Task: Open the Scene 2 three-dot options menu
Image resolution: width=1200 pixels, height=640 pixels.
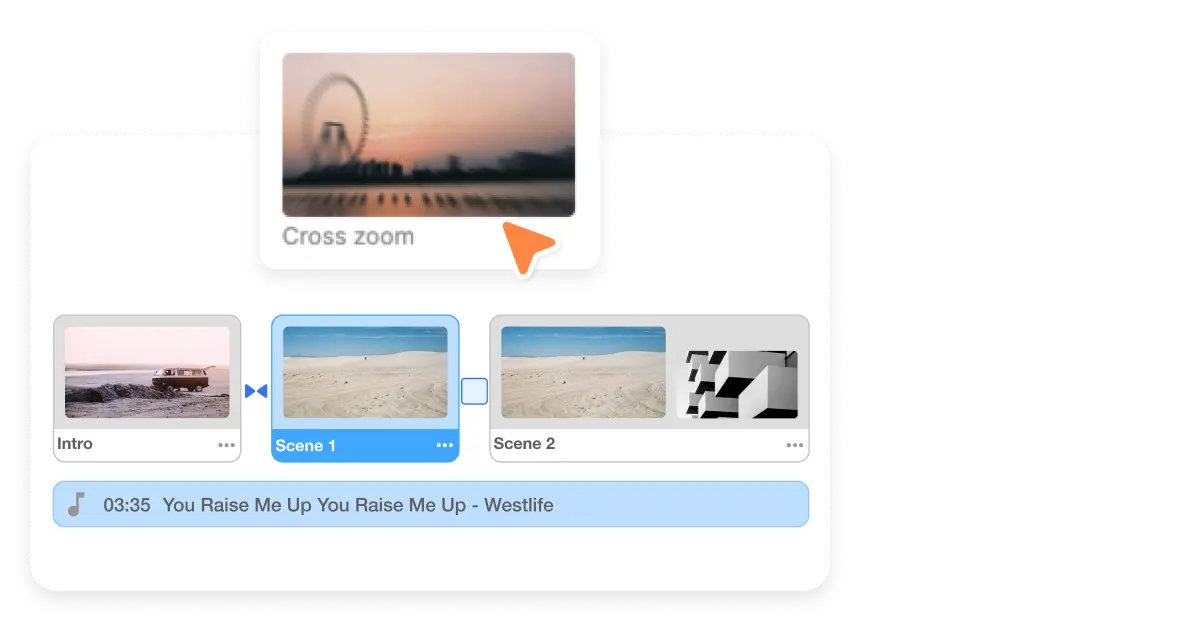Action: 795,446
